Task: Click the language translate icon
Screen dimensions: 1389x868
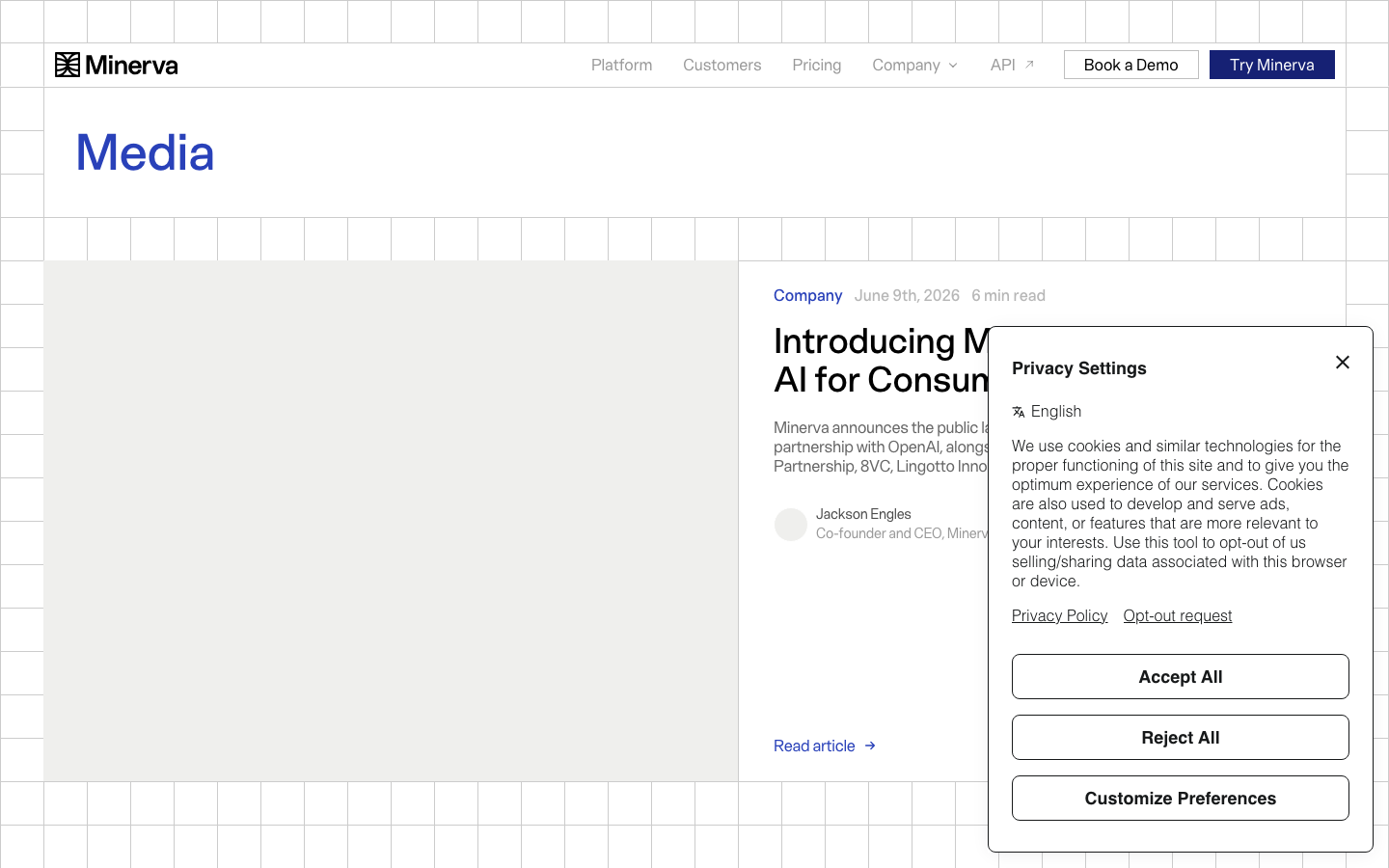Action: point(1019,412)
